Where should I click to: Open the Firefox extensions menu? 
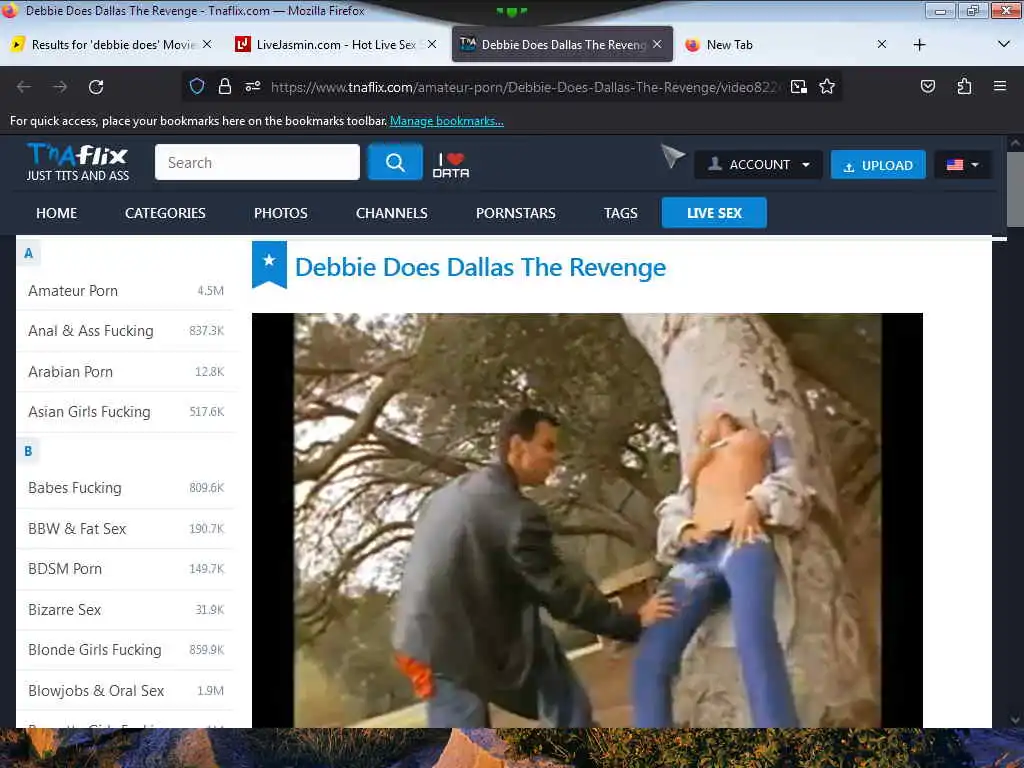(964, 86)
